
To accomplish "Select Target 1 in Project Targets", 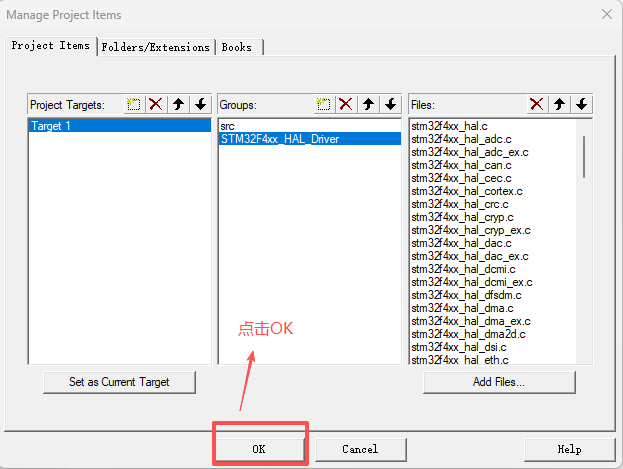I will click(x=50, y=126).
